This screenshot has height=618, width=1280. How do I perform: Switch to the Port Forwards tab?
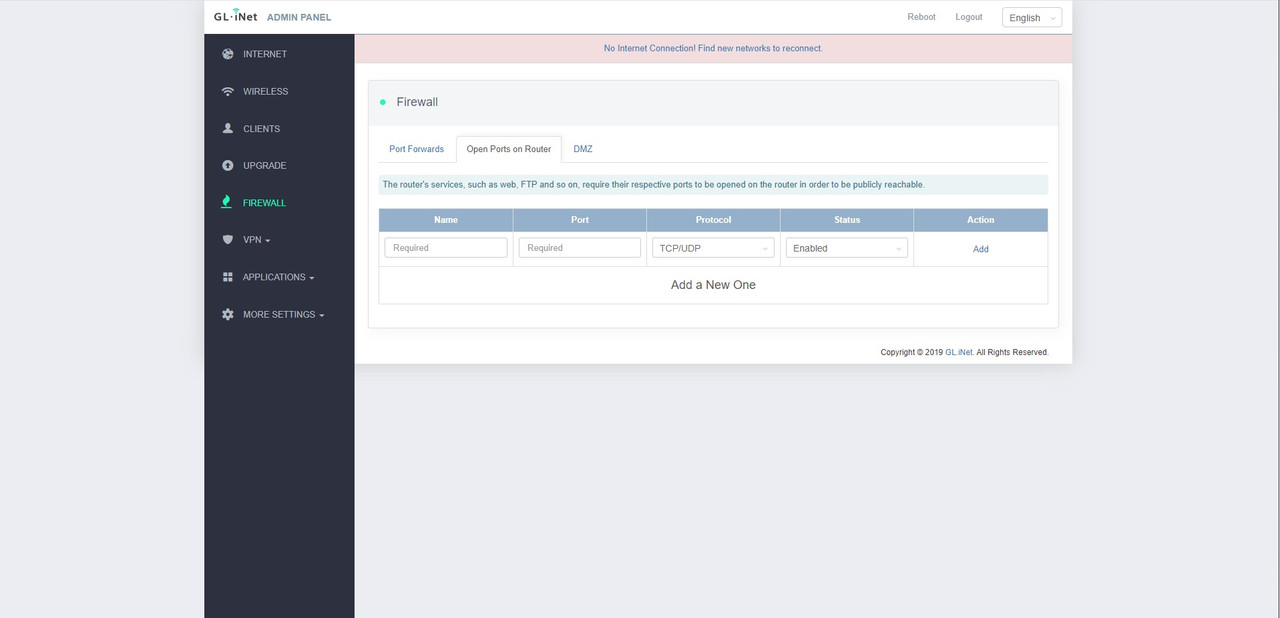[416, 149]
